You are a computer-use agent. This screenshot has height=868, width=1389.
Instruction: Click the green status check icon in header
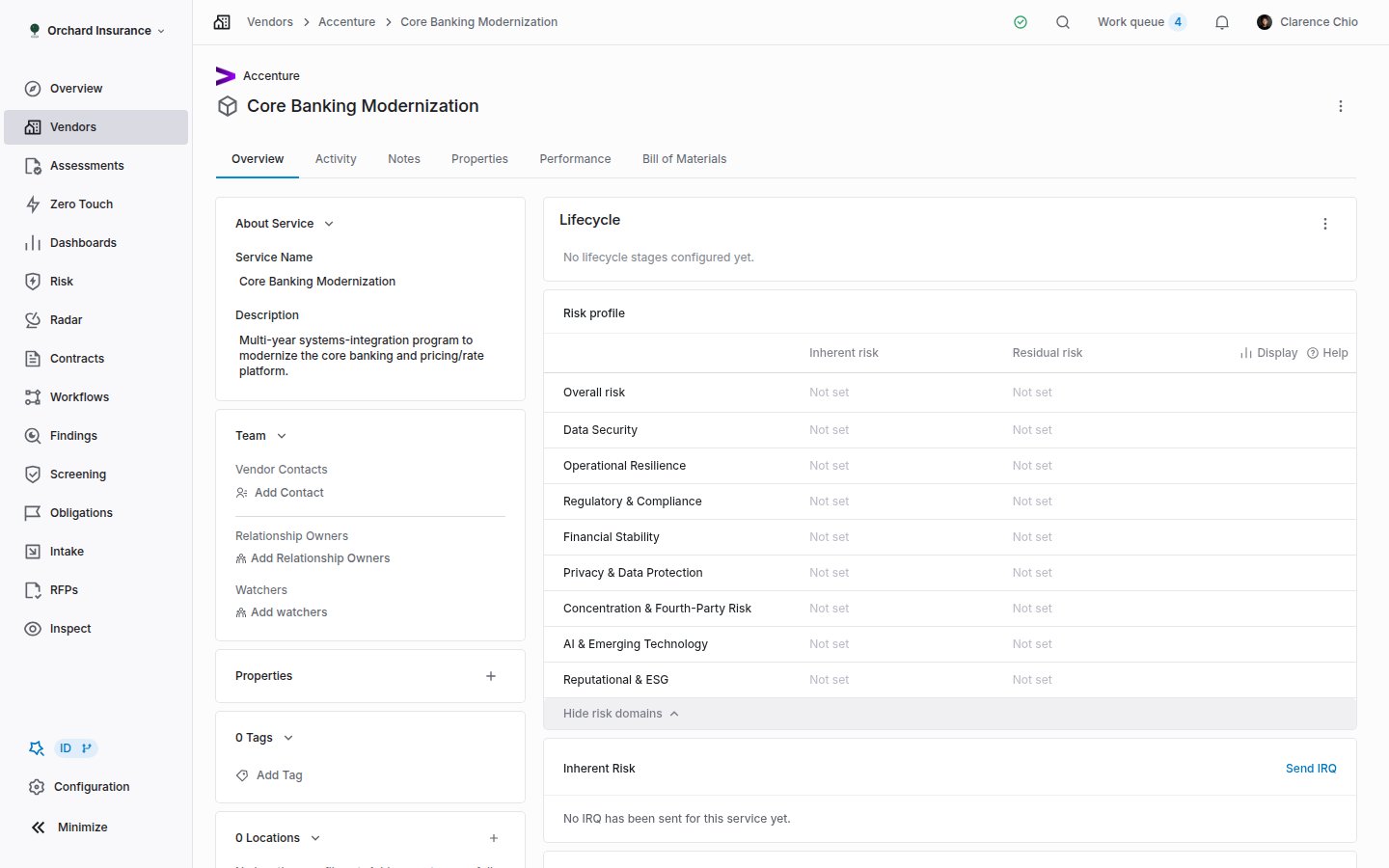[x=1021, y=22]
